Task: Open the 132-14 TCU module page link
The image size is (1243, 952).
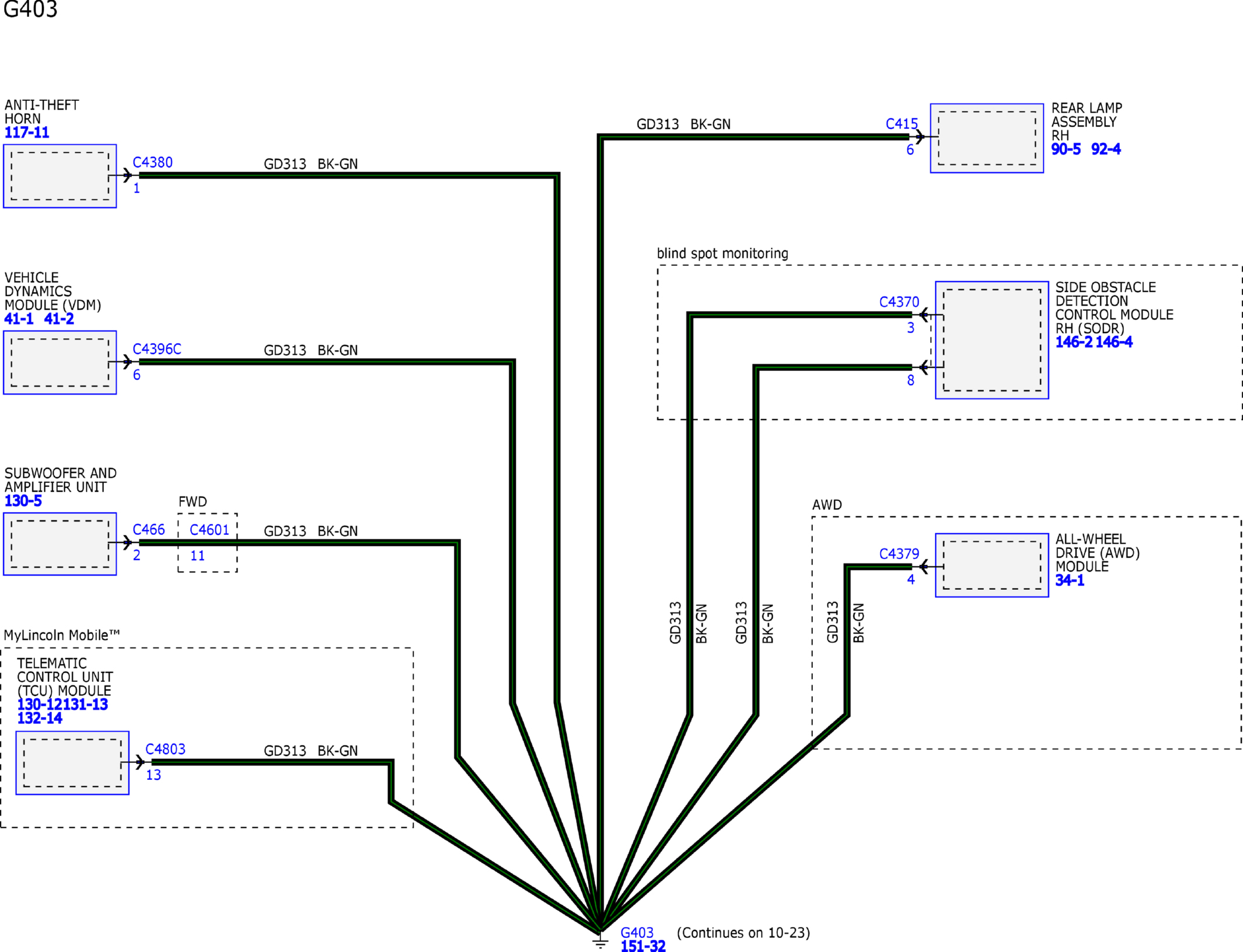Action: pyautogui.click(x=40, y=718)
